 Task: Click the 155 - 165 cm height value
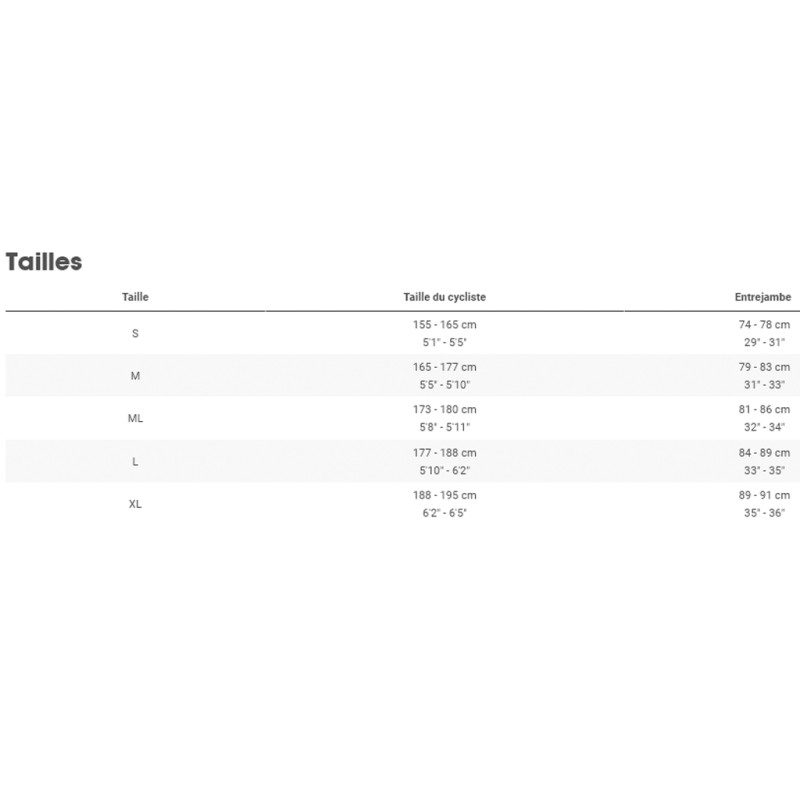[x=445, y=325]
